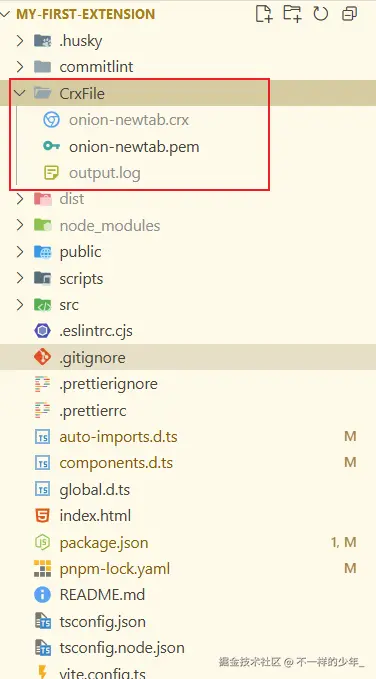
Task: Click the Chrome icon beside onion-newtab.crx
Action: pyautogui.click(x=51, y=120)
